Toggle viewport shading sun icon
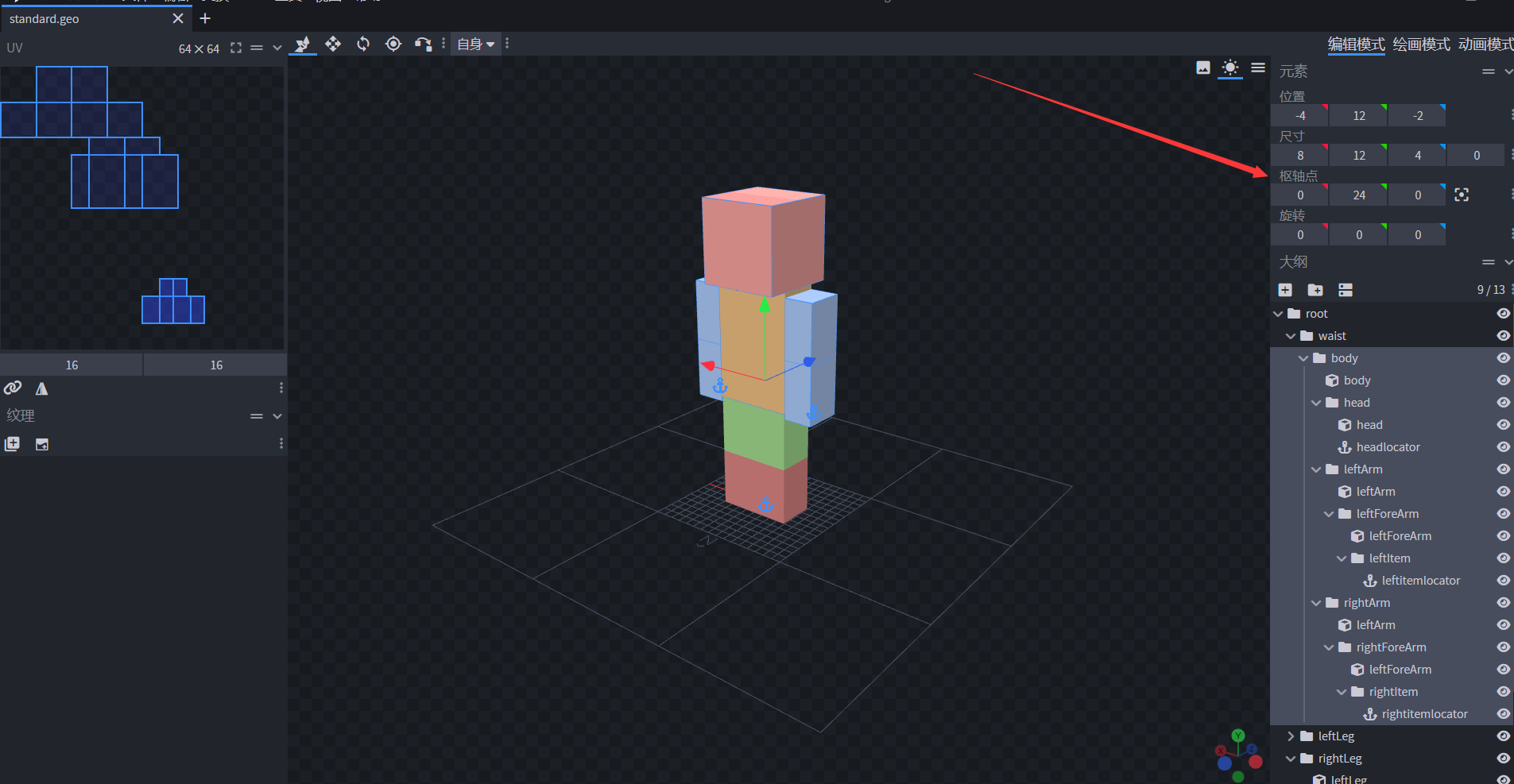The height and width of the screenshot is (784, 1514). pos(1230,68)
